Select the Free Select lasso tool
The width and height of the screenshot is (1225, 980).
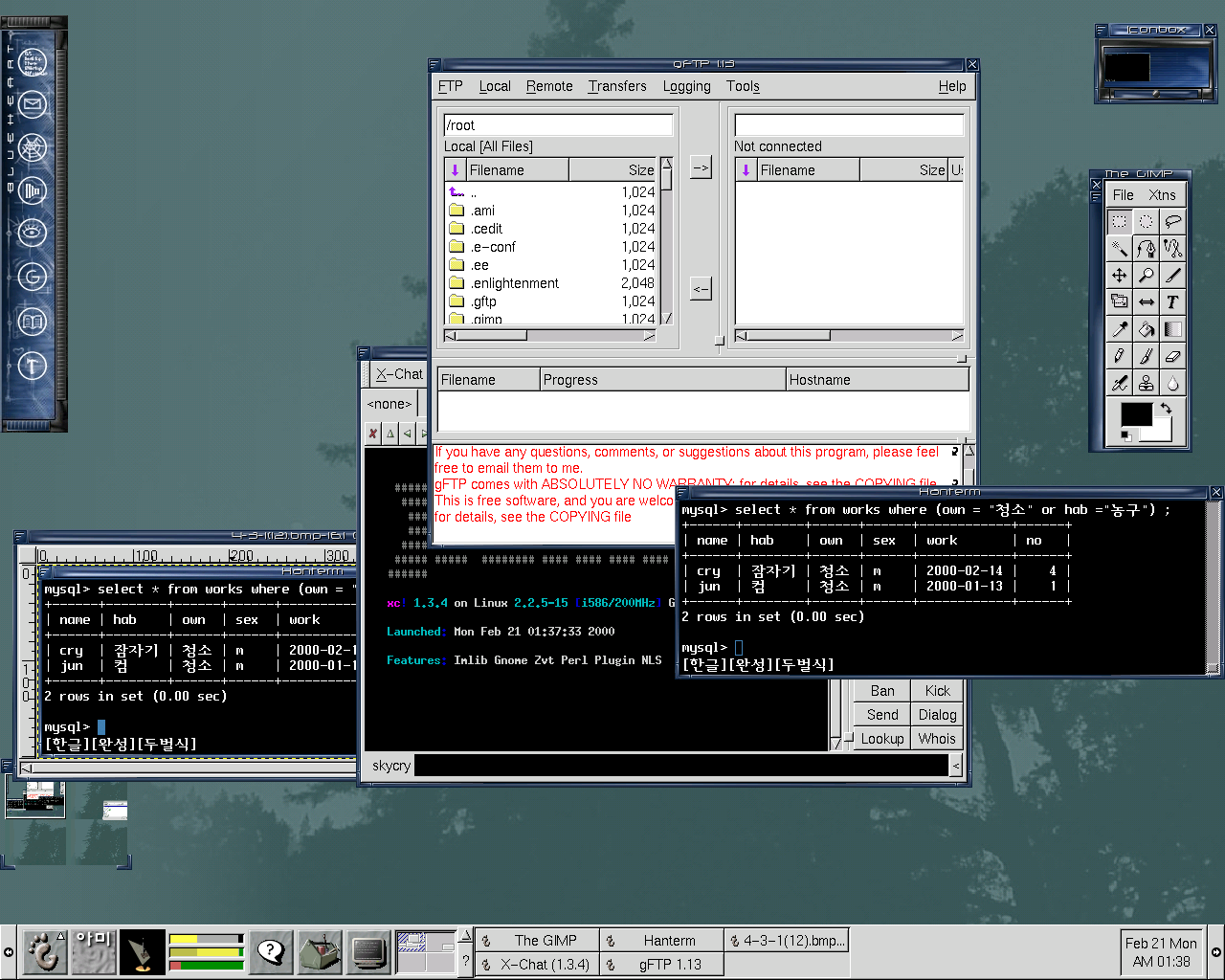click(1172, 221)
